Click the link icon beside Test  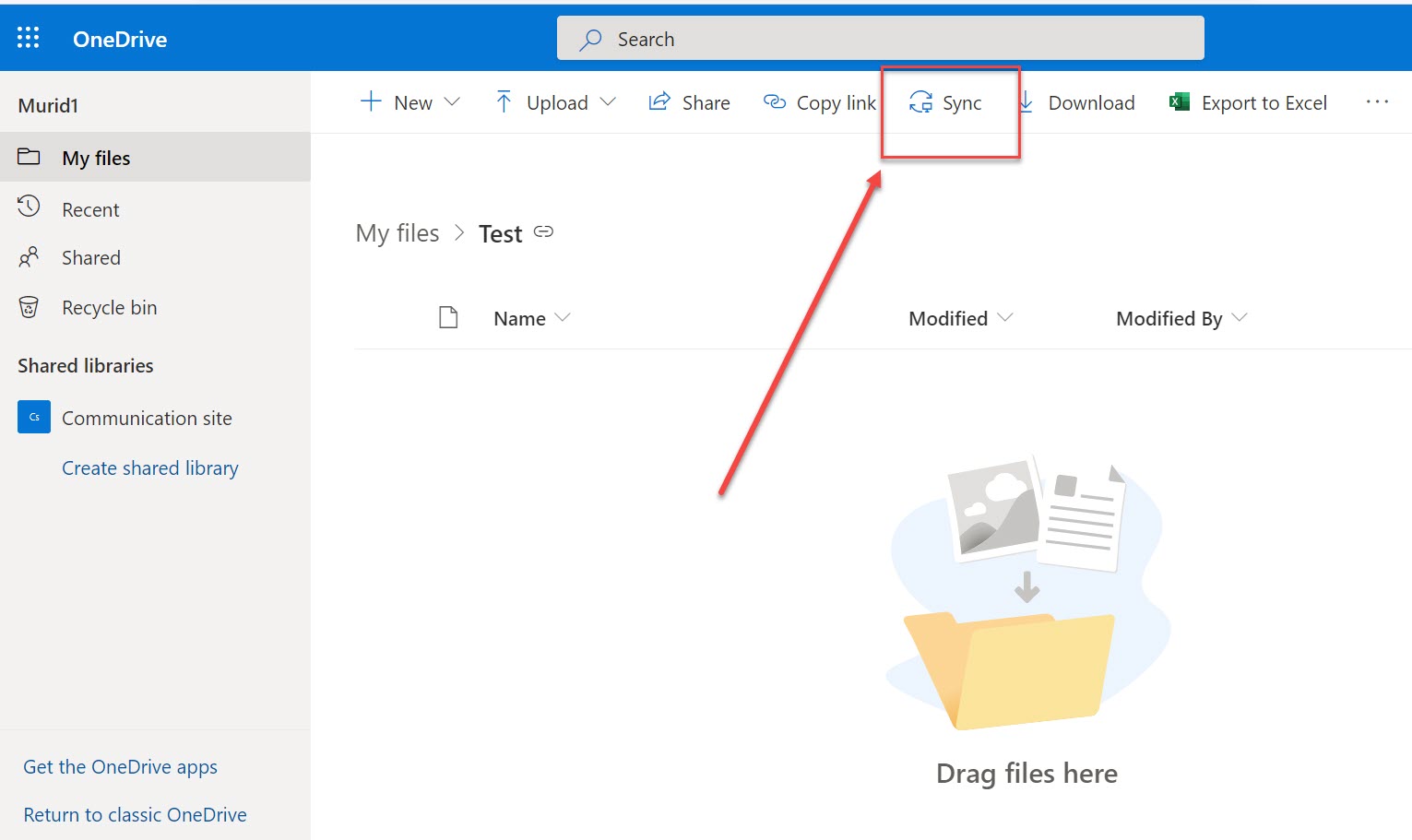[544, 231]
